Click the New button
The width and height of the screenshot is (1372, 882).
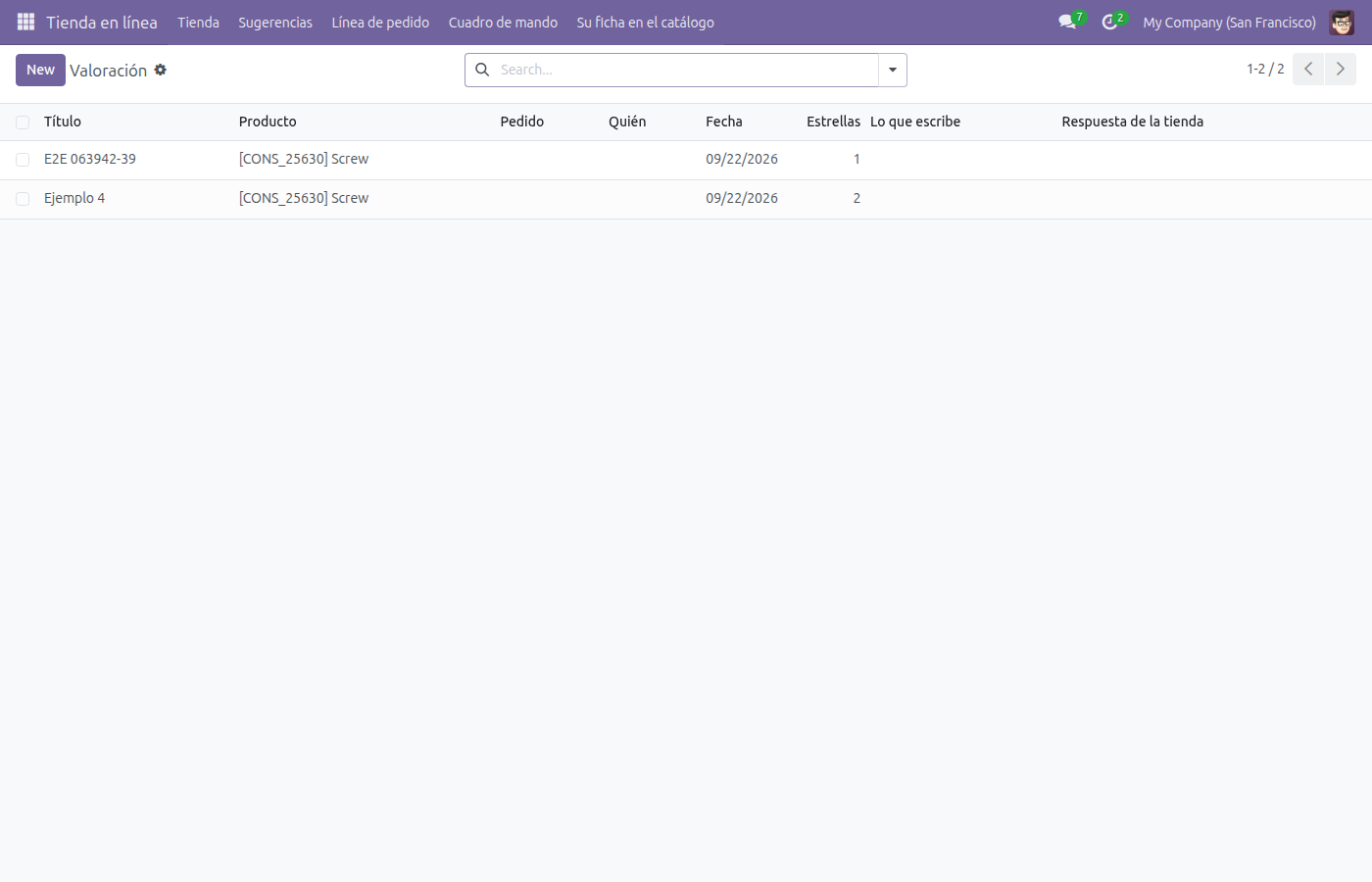point(40,70)
